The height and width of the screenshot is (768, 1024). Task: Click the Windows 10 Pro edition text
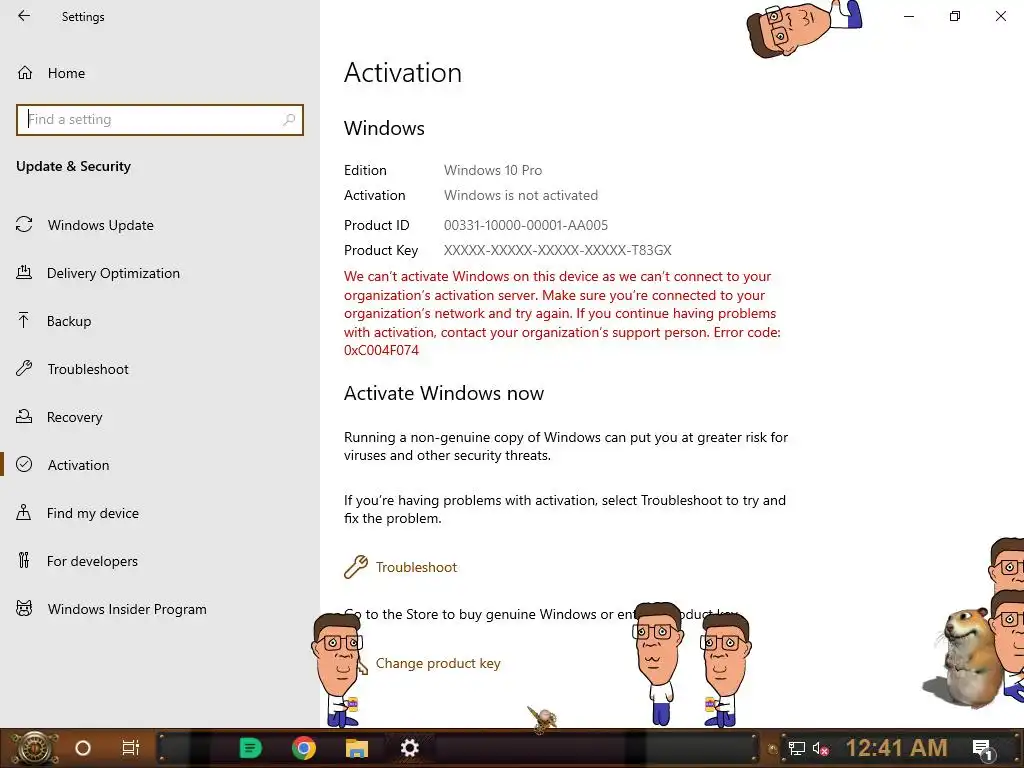click(493, 170)
